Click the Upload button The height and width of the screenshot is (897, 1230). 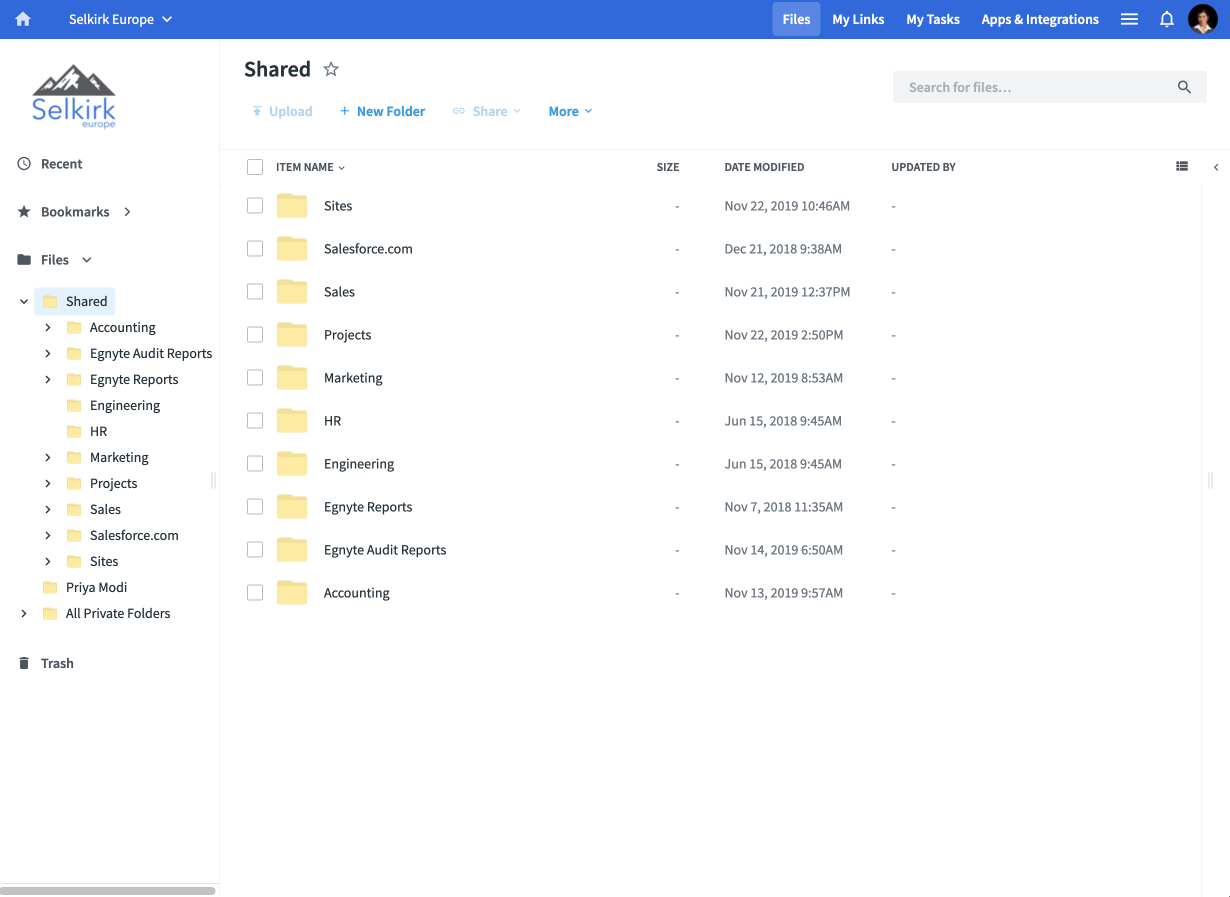(x=282, y=111)
